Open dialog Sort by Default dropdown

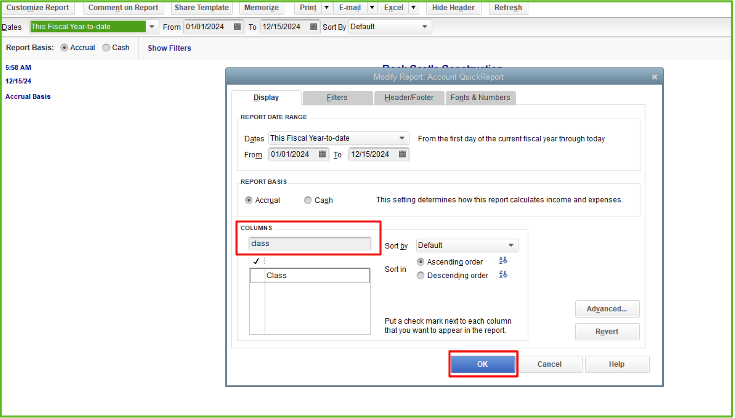[511, 246]
